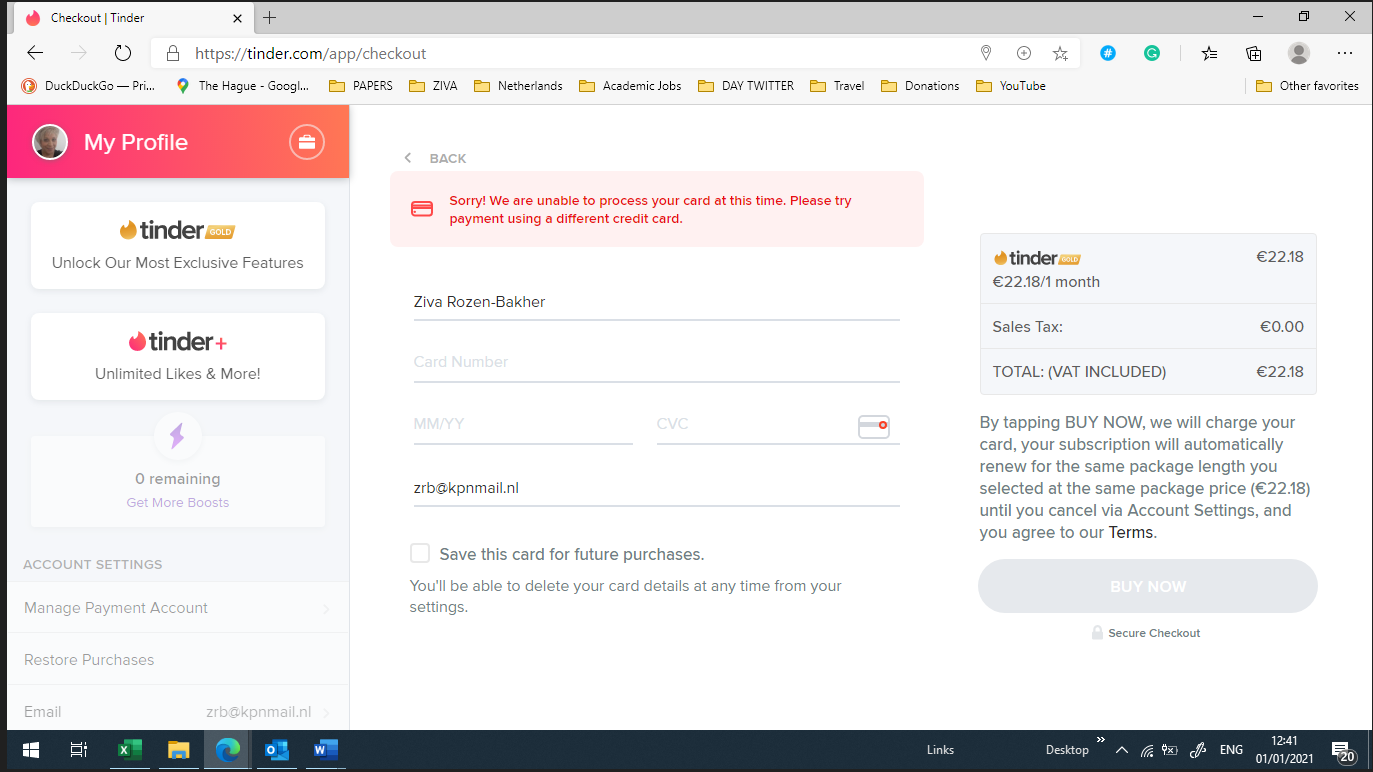This screenshot has height=772, width=1373.
Task: Expand Manage Payment Account row chevron
Action: coord(327,609)
